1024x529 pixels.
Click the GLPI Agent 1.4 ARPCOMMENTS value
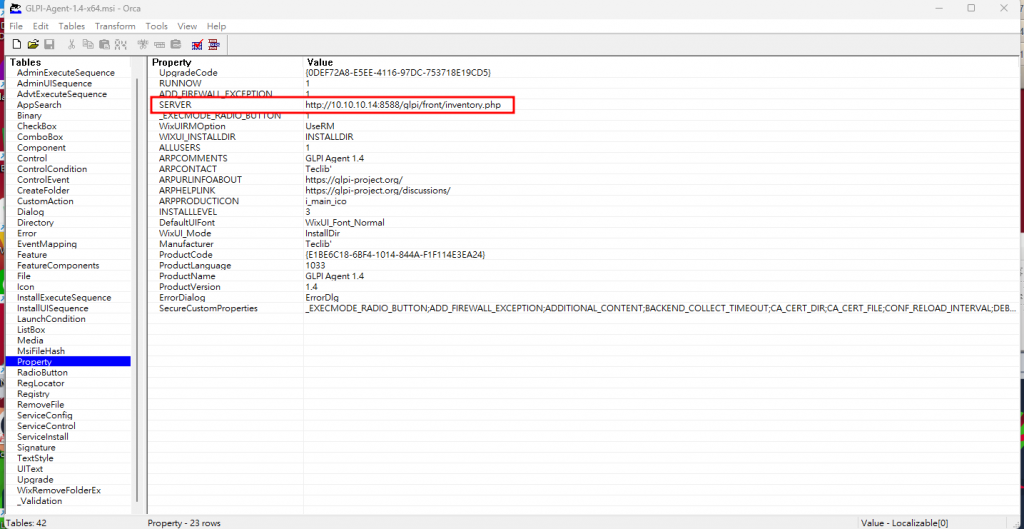click(x=334, y=158)
